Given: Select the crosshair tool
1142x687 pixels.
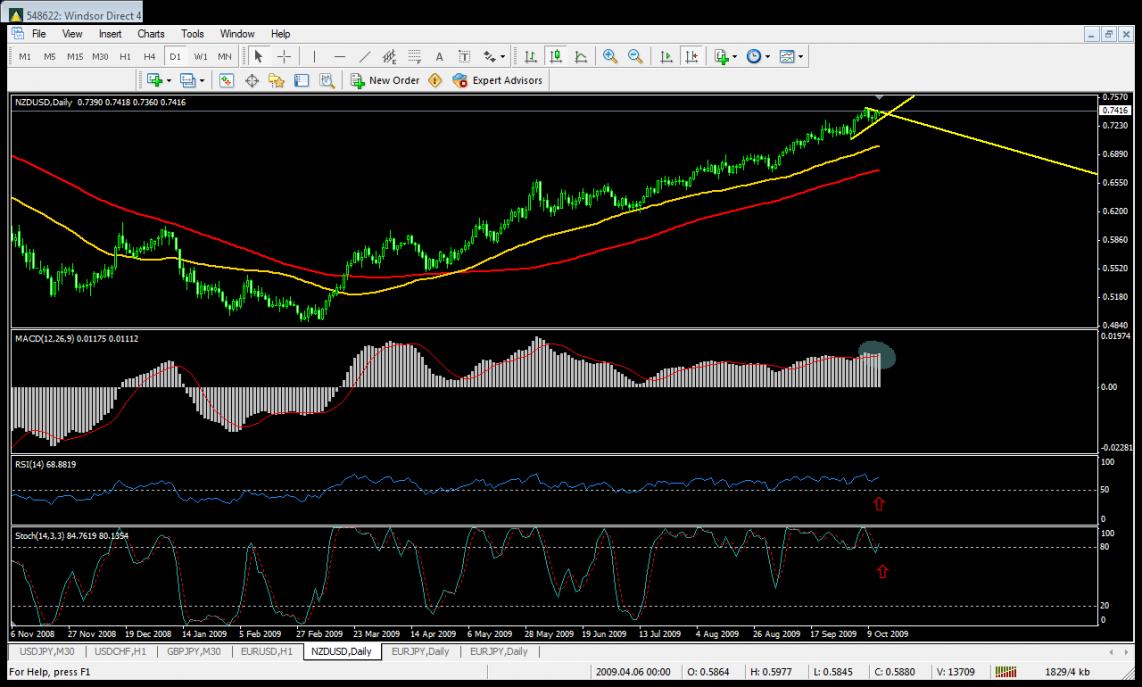Looking at the screenshot, I should coord(284,57).
